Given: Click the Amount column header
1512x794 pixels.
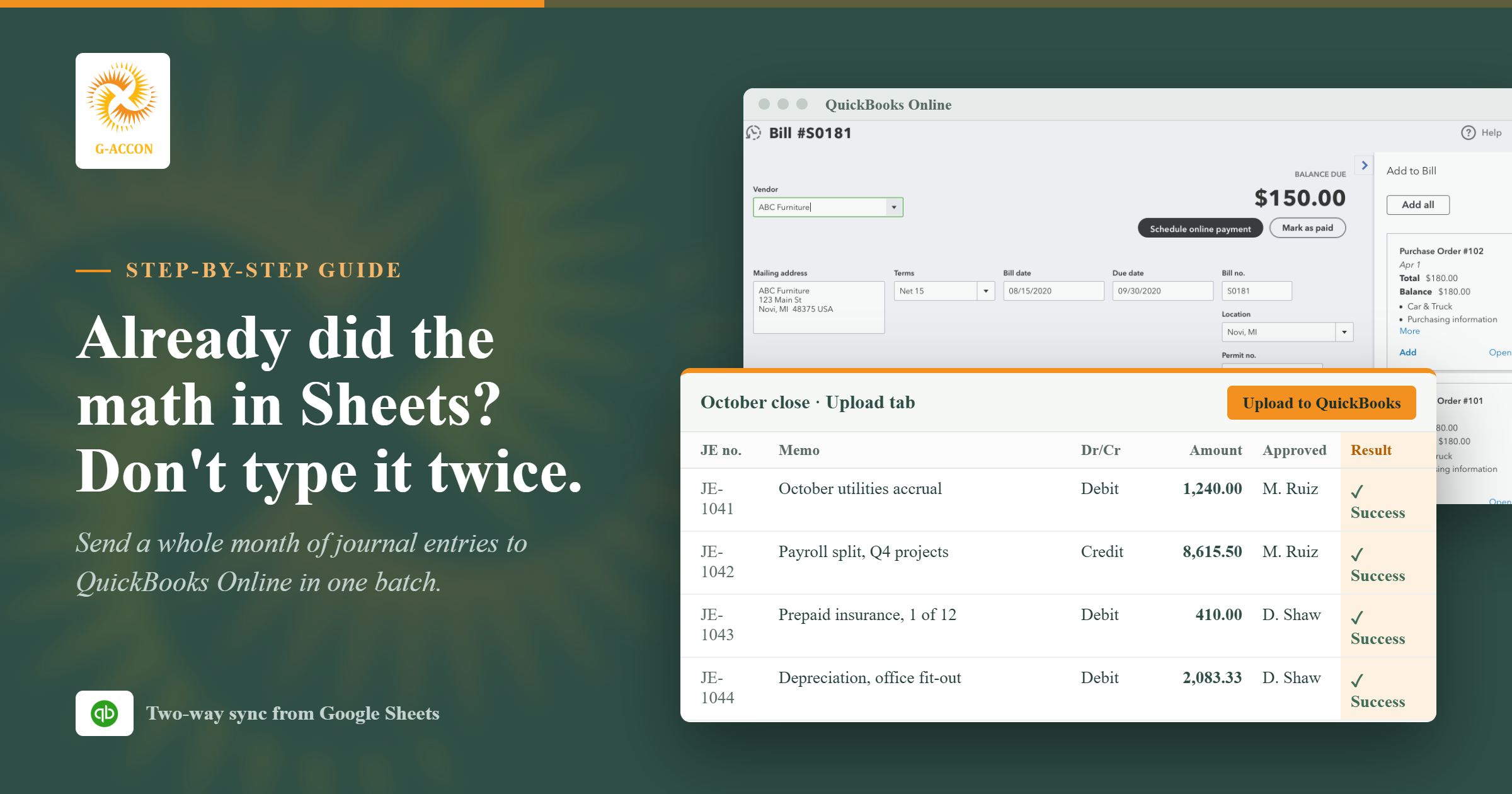Looking at the screenshot, I should point(1216,450).
